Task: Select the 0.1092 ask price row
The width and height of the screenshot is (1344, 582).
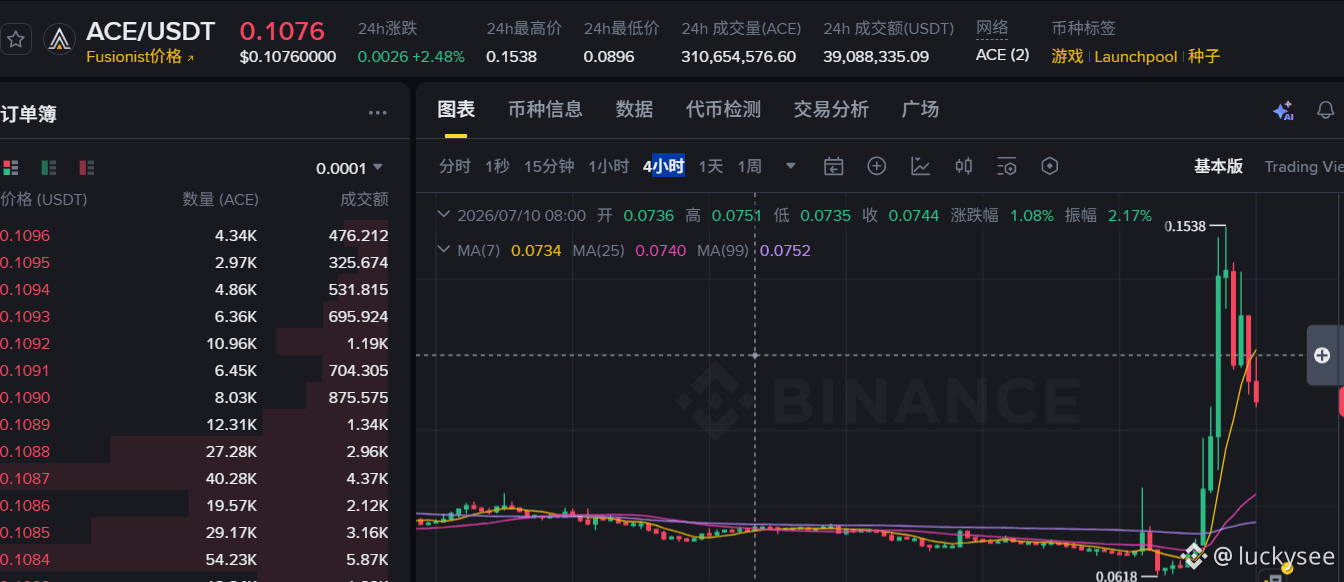Action: coord(194,344)
